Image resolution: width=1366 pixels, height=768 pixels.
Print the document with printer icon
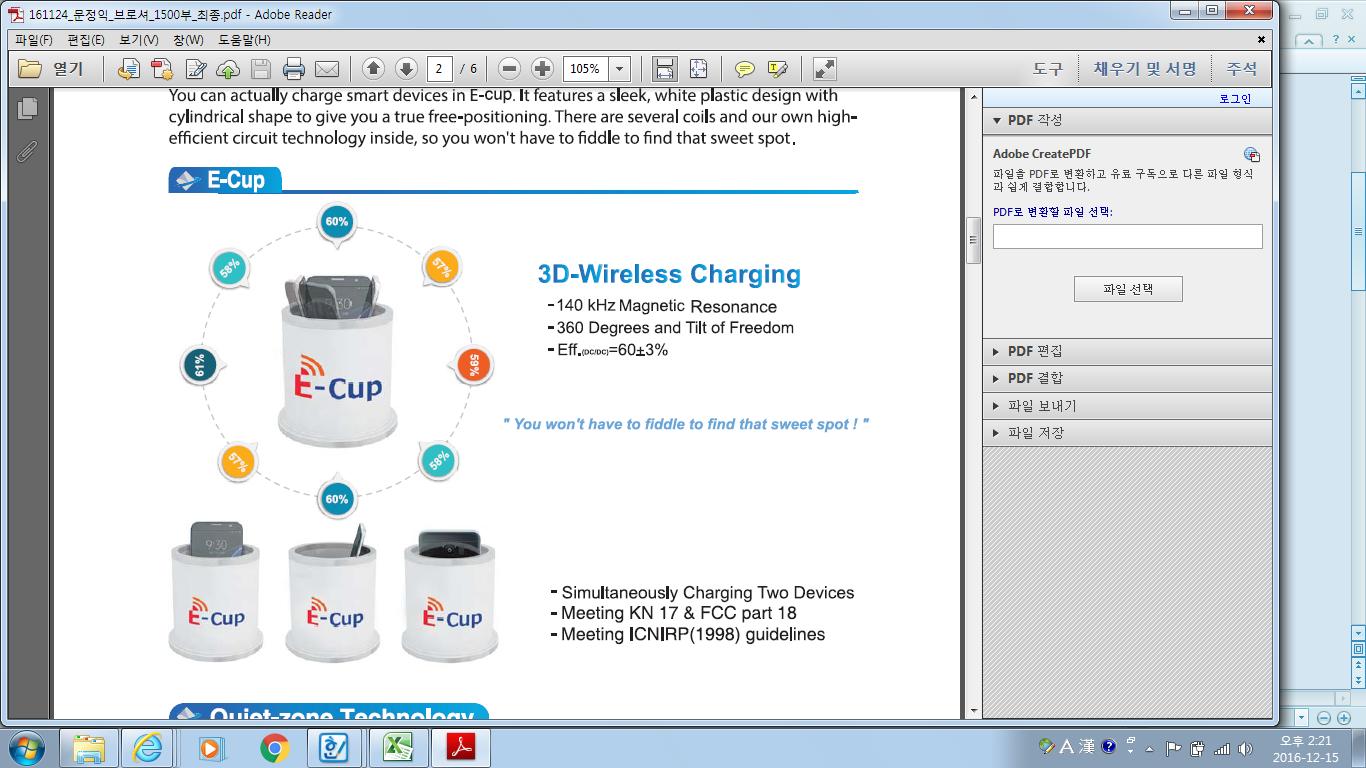click(294, 69)
